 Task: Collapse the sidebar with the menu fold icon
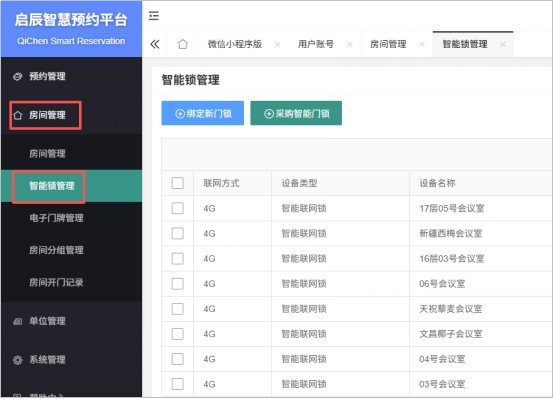point(153,16)
